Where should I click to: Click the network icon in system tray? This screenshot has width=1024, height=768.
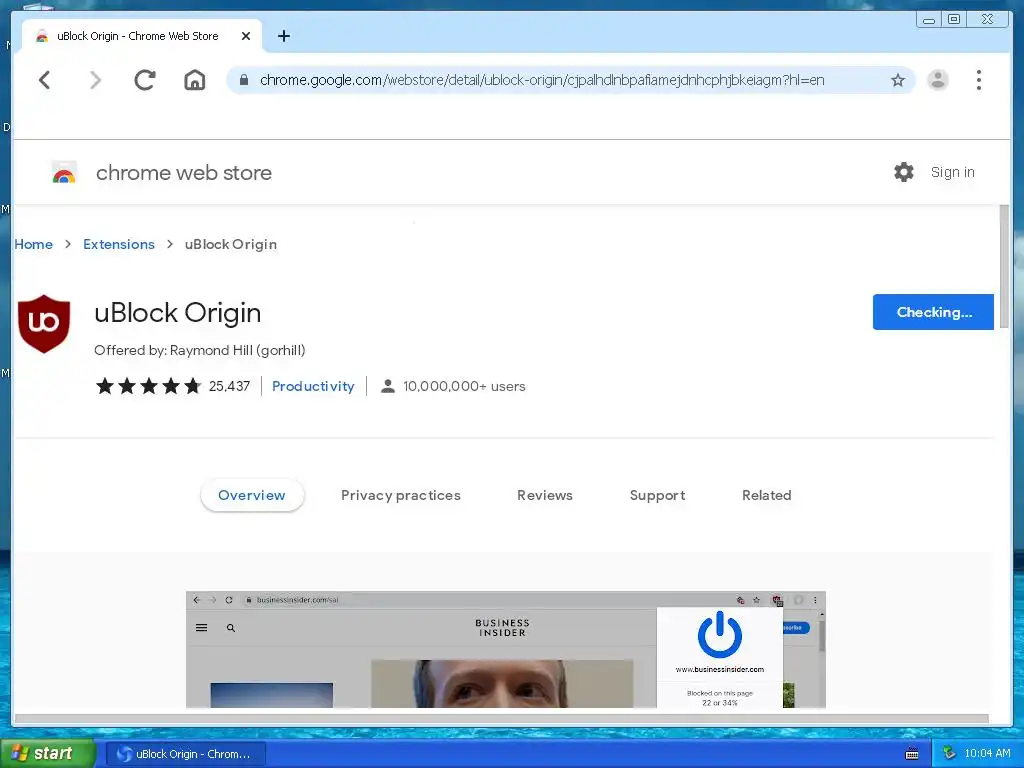949,753
